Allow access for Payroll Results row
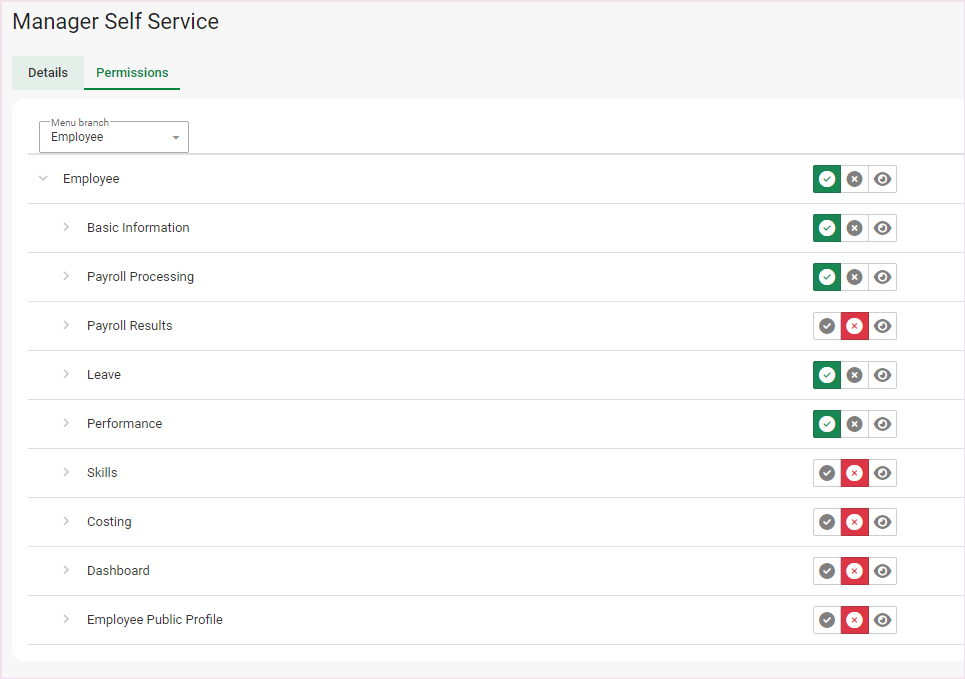This screenshot has width=965, height=679. coord(827,326)
